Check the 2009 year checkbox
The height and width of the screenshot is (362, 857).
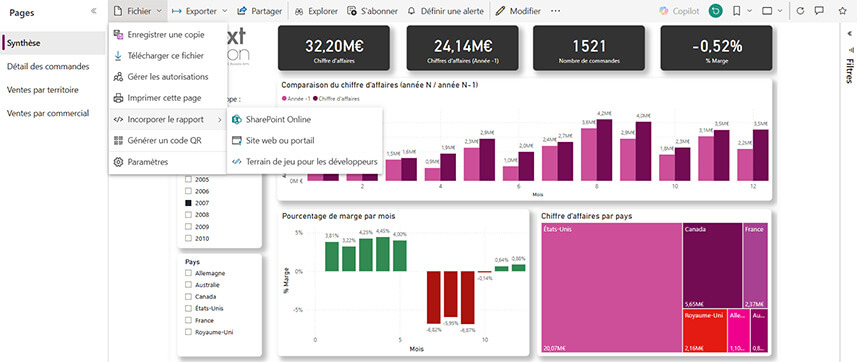(x=189, y=226)
